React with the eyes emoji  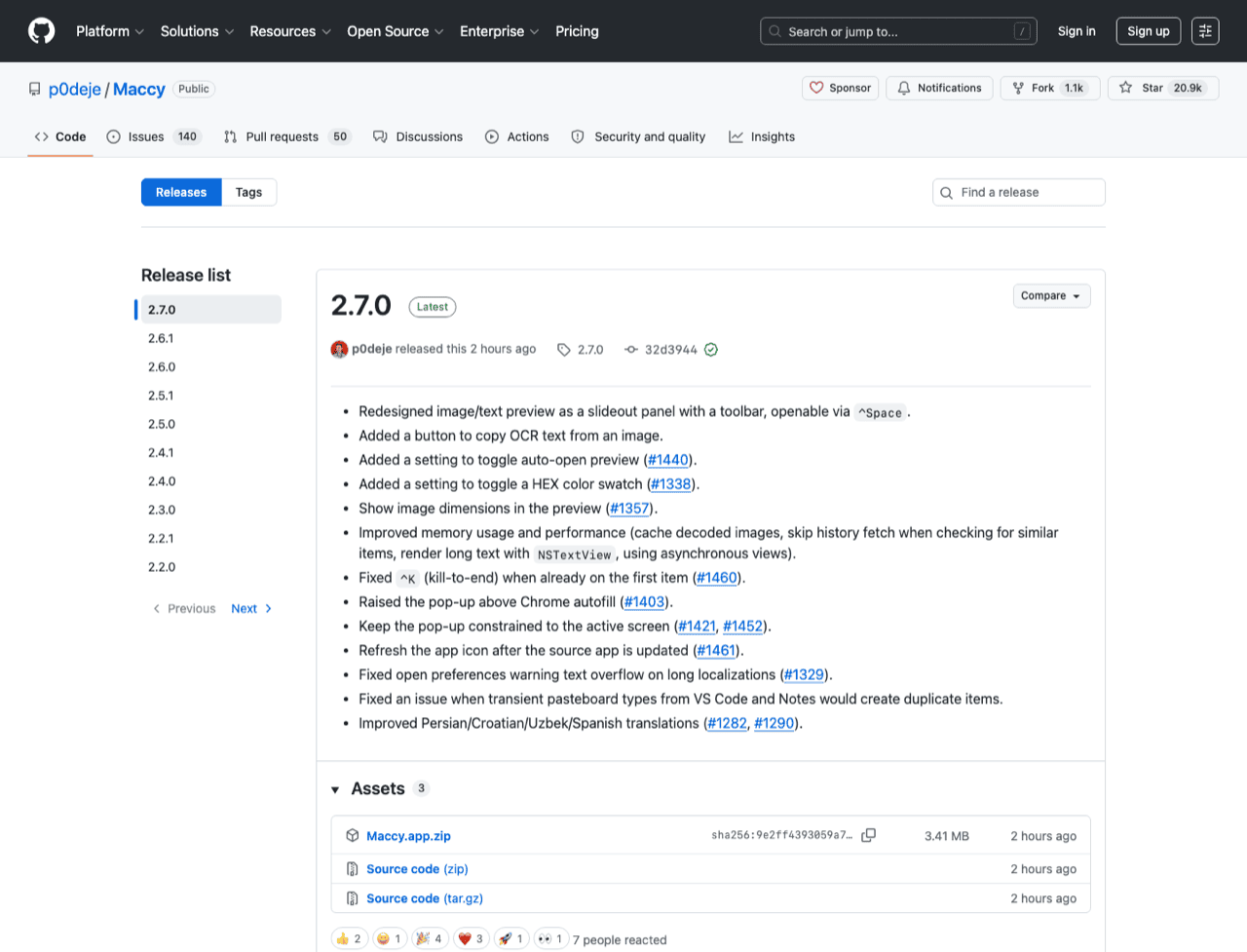tap(550, 938)
